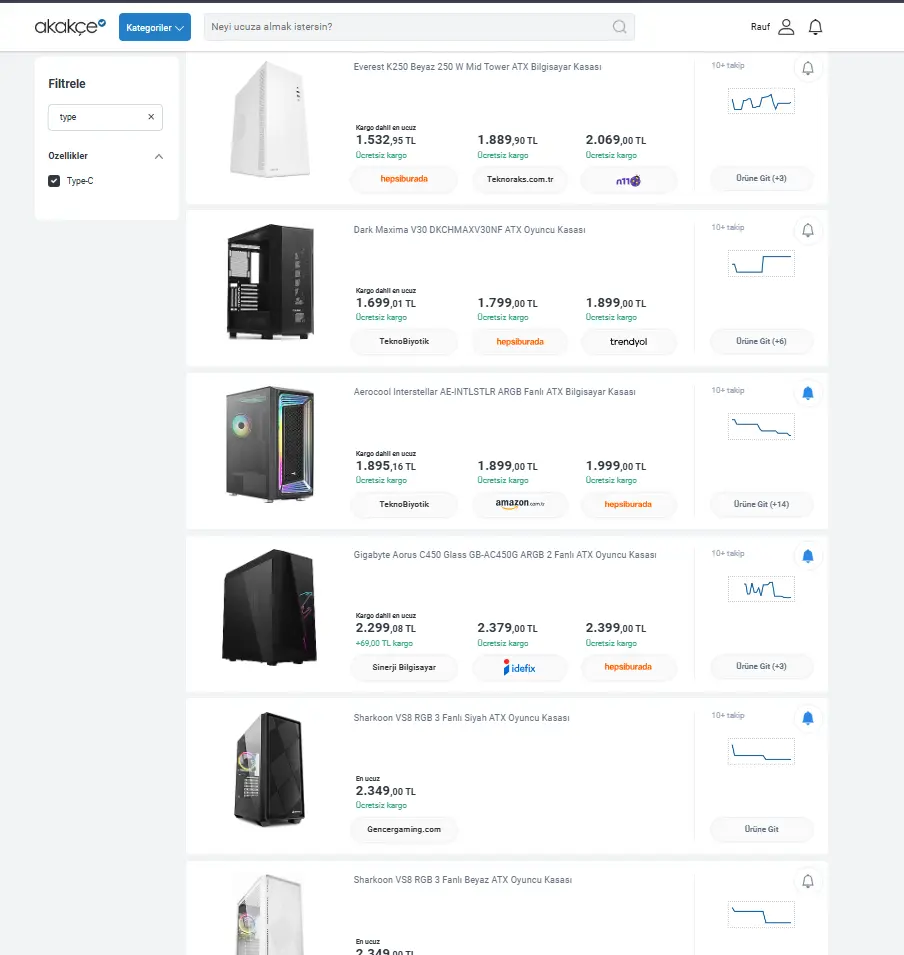Click the 2.379,00 TL idefix price
This screenshot has width=904, height=955.
click(x=507, y=629)
